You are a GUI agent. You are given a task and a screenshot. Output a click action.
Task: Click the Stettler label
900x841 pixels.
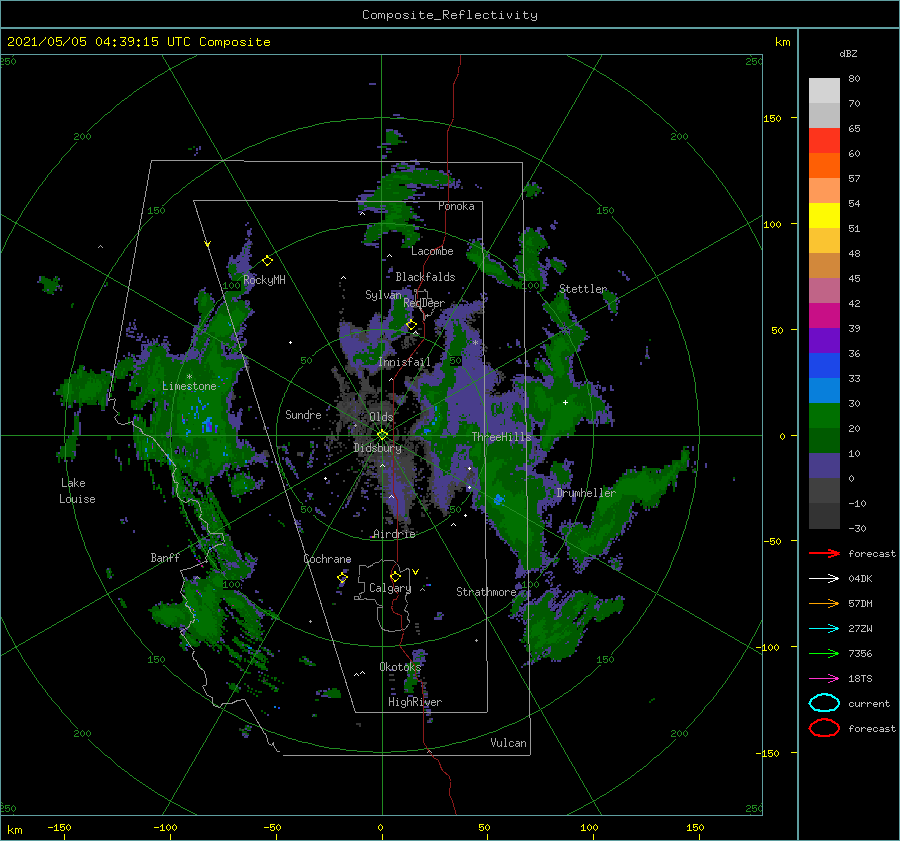pos(583,289)
